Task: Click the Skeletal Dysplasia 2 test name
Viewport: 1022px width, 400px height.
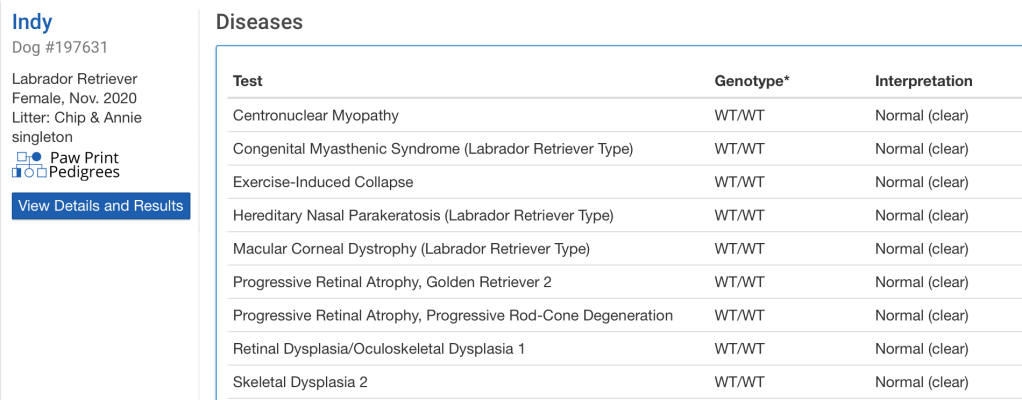Action: click(301, 382)
